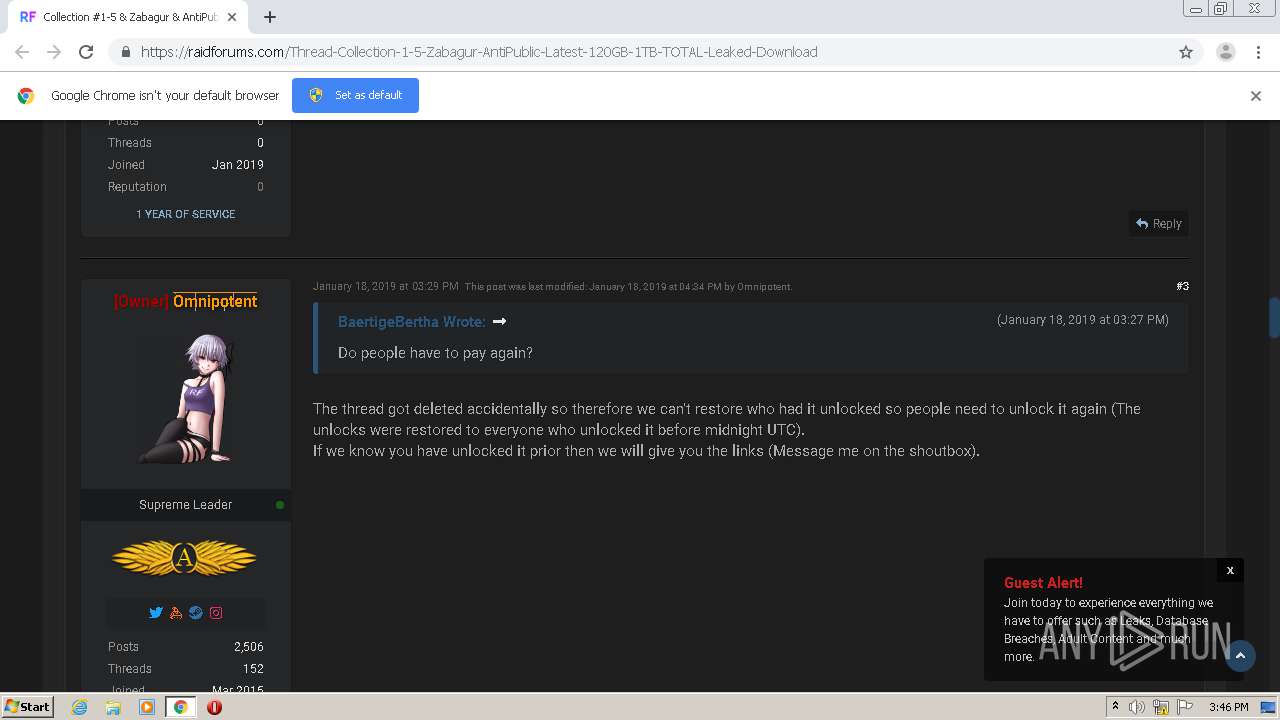1280x720 pixels.
Task: Open BaertigeBertha Wrote profile link
Action: tap(411, 321)
